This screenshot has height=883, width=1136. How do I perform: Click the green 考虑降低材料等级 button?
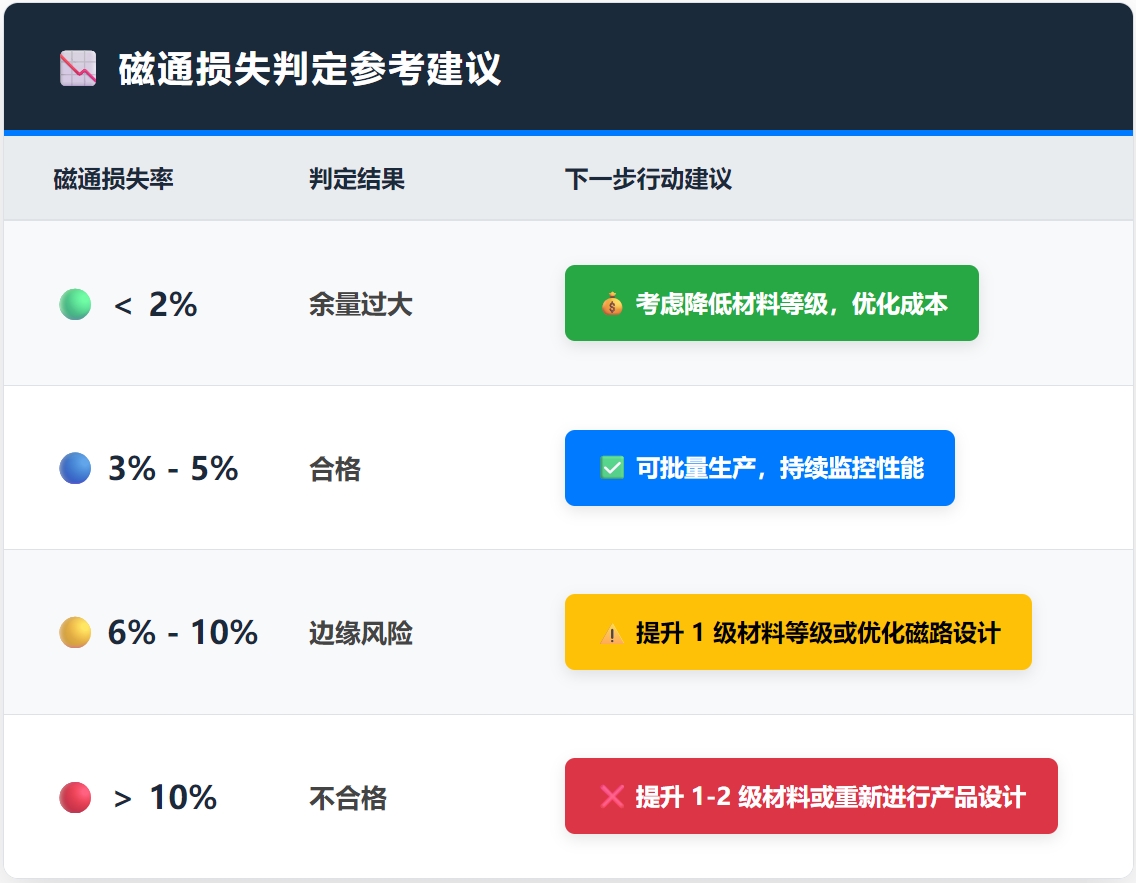coord(771,303)
